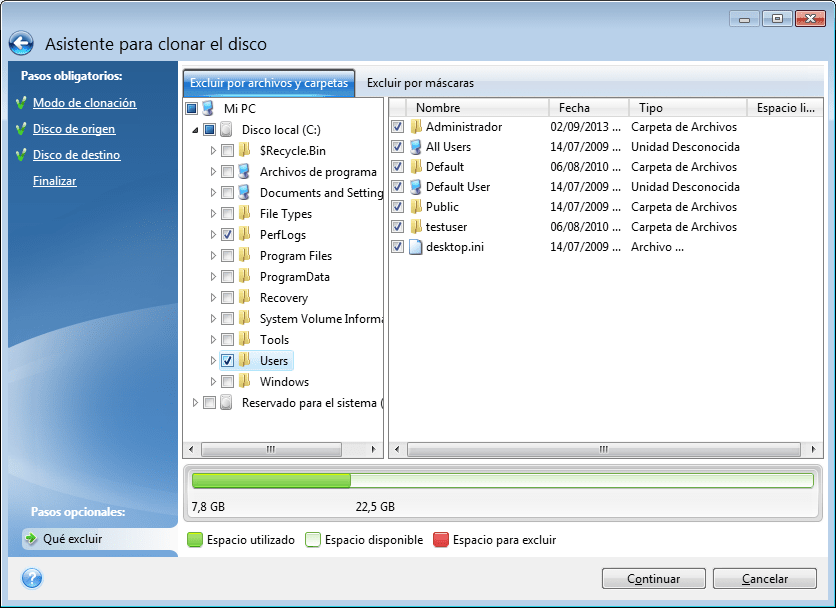This screenshot has height=608, width=836.
Task: Check the Windows folder checkbox
Action: (x=228, y=382)
